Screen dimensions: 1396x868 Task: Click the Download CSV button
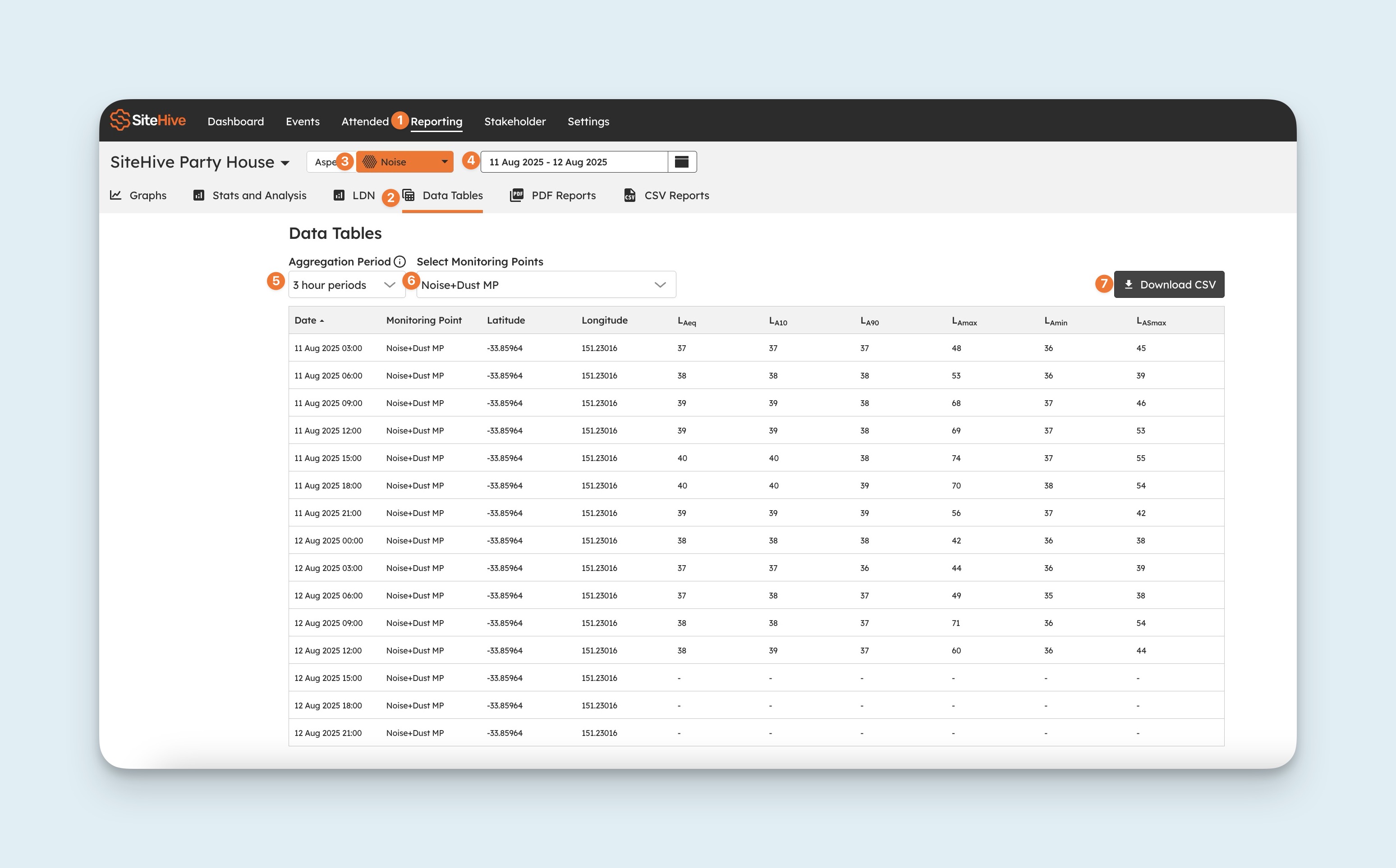(1169, 284)
